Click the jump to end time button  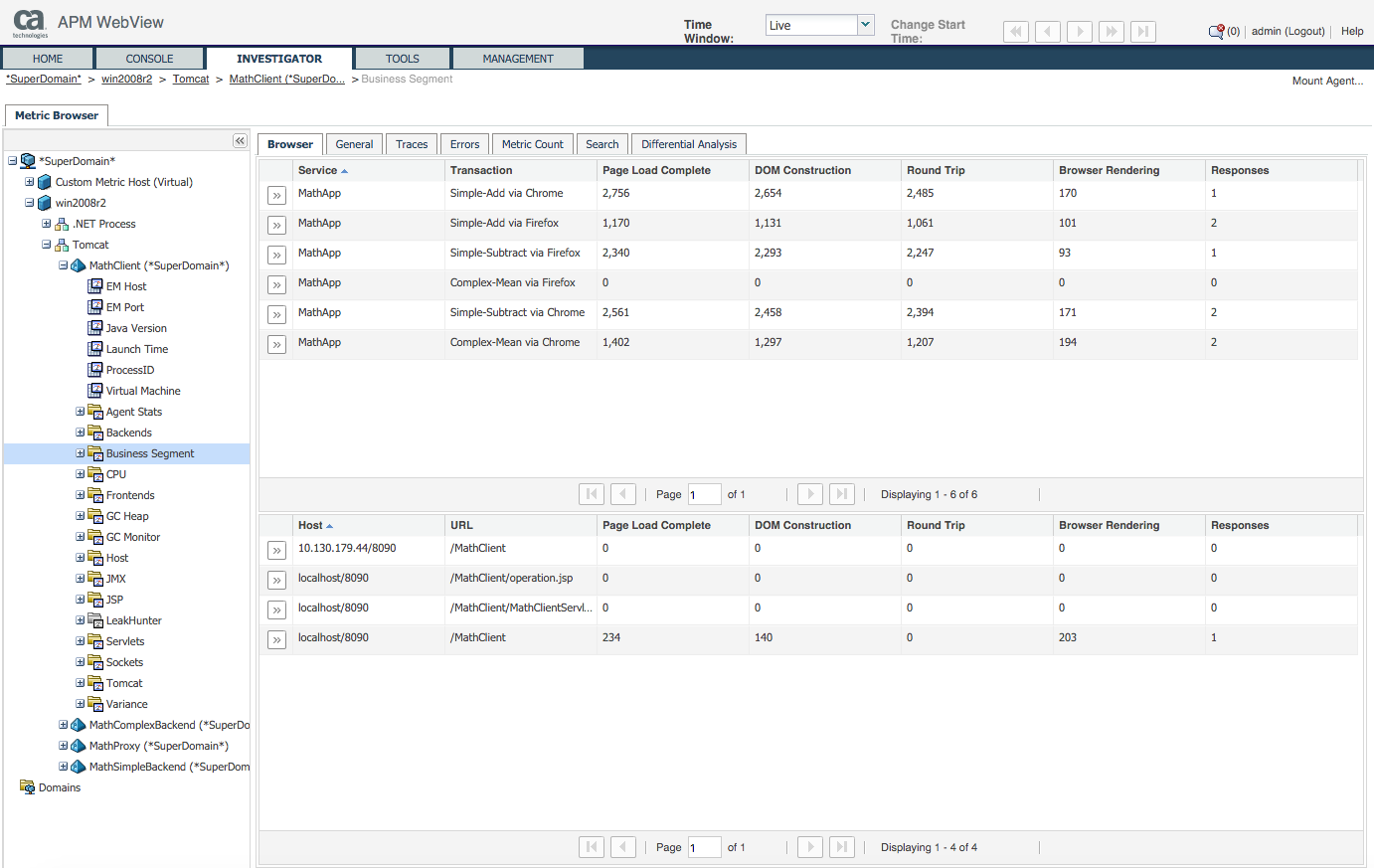point(1143,32)
